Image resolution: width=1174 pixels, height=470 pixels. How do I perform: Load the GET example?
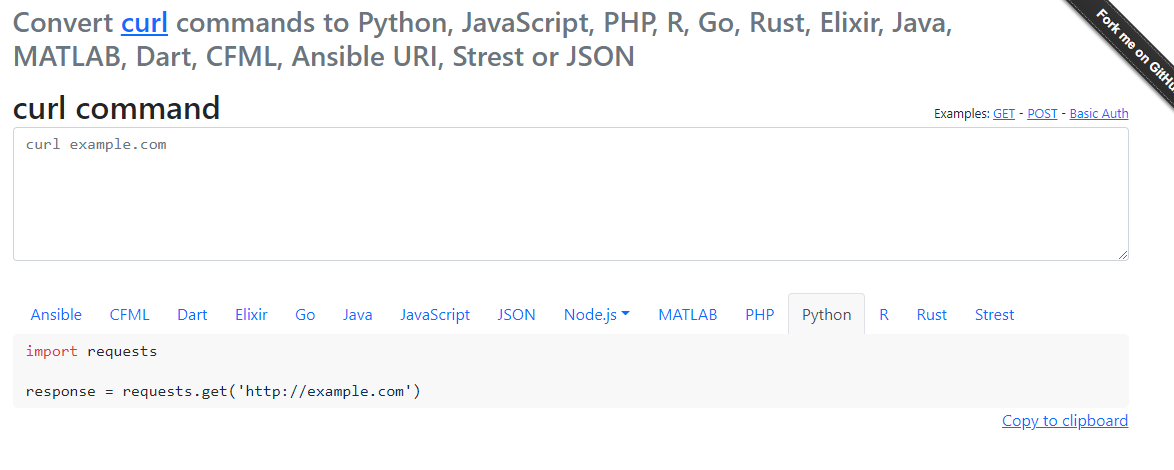coord(1003,114)
